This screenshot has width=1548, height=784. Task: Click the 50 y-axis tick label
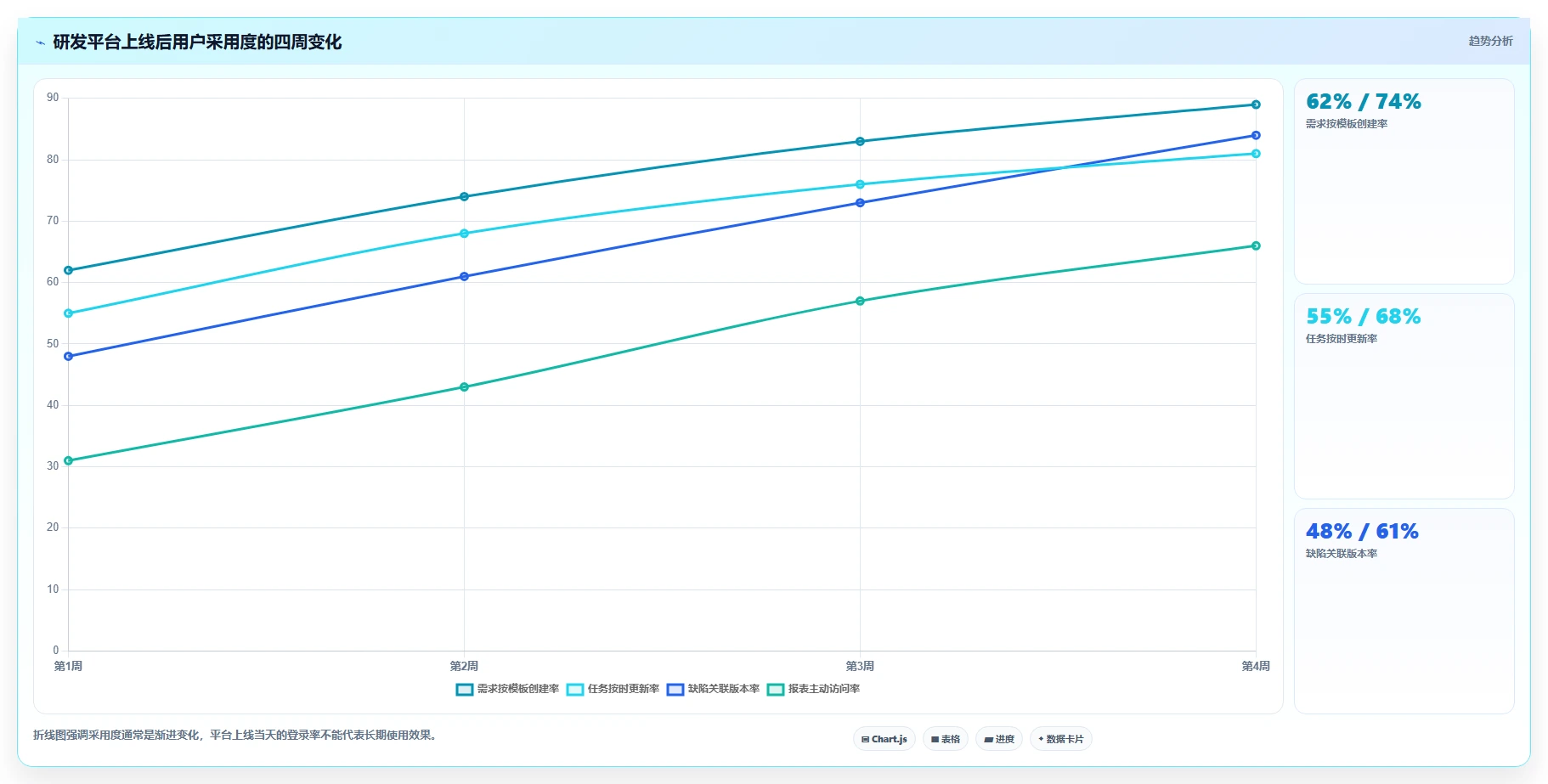pyautogui.click(x=53, y=343)
